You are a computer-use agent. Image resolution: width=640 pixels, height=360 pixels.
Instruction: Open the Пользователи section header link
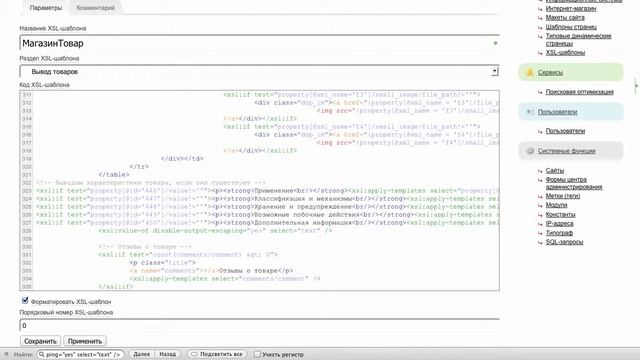pyautogui.click(x=557, y=111)
